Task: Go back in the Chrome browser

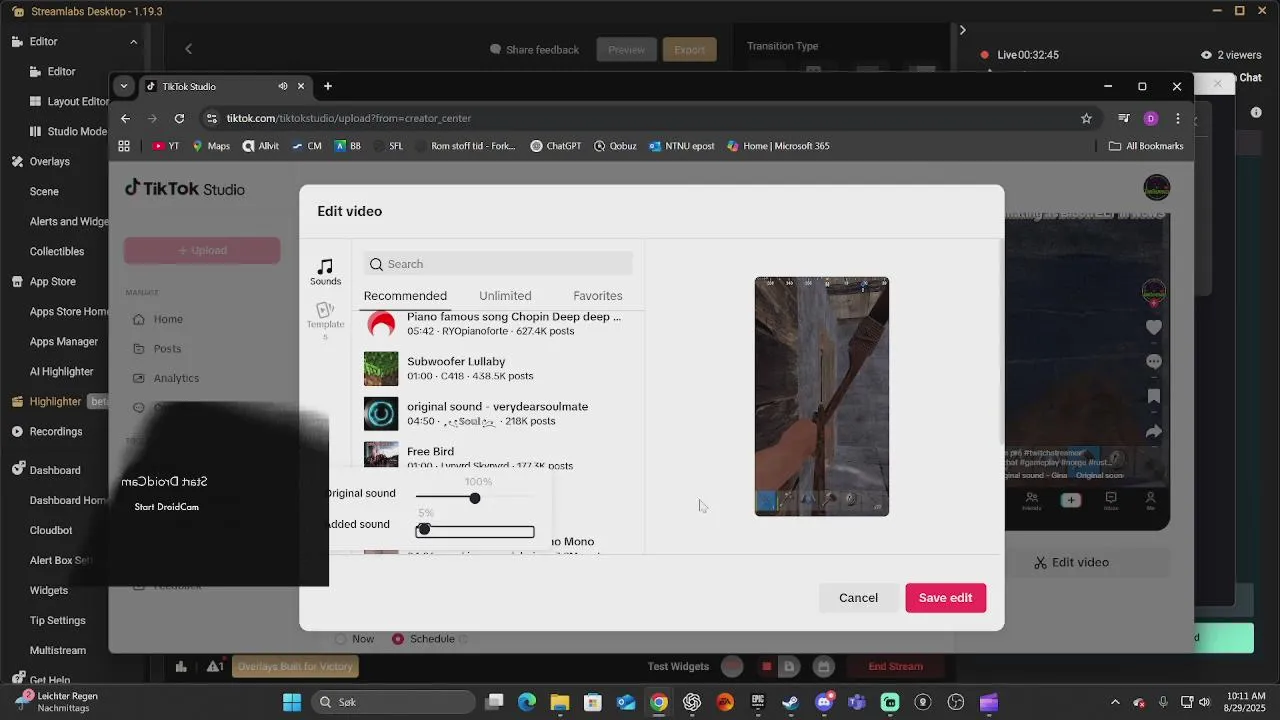Action: point(125,118)
